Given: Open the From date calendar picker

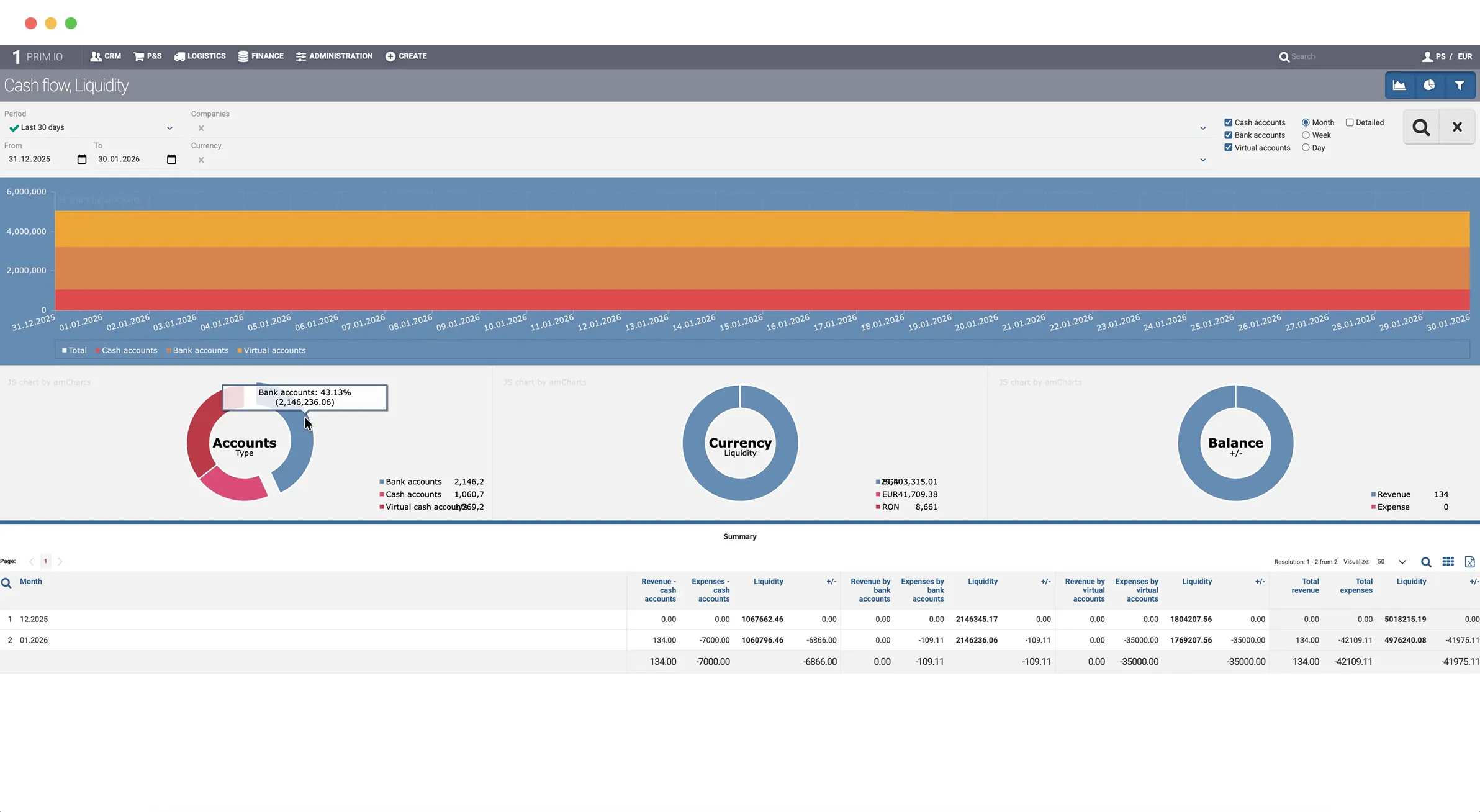Looking at the screenshot, I should pos(82,160).
